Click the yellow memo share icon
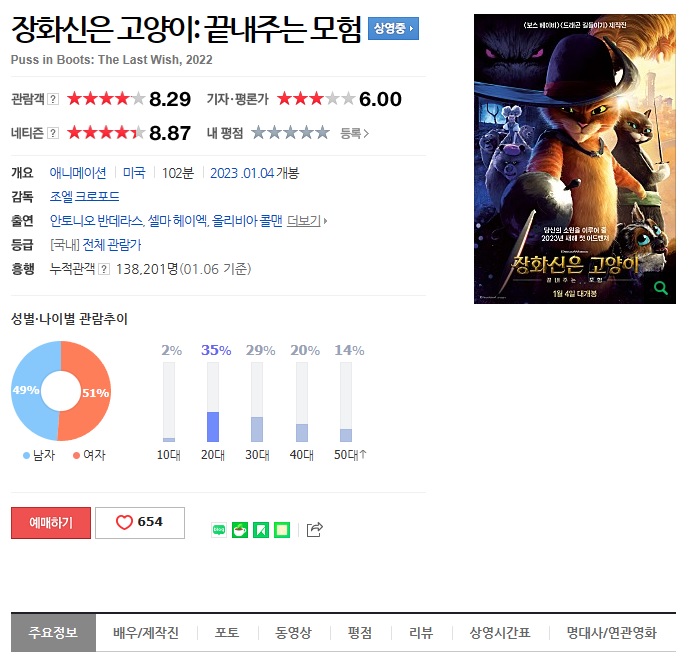 (282, 530)
